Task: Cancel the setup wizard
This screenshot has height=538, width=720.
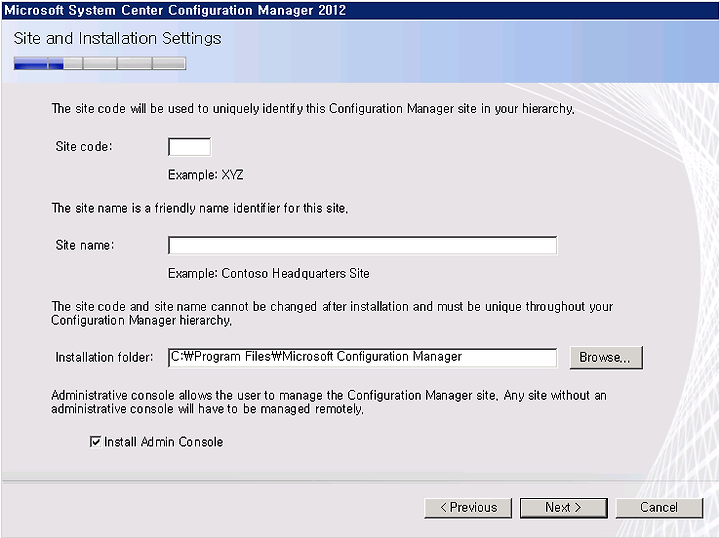Action: (x=659, y=508)
